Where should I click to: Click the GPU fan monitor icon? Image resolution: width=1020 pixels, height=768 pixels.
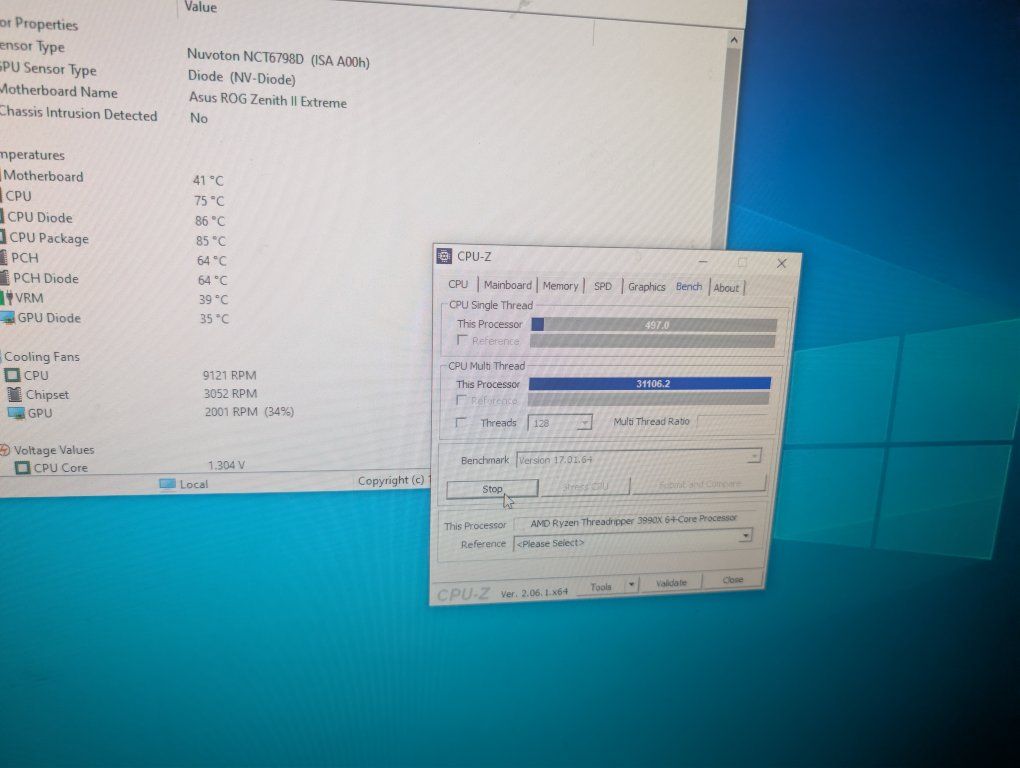coord(15,413)
